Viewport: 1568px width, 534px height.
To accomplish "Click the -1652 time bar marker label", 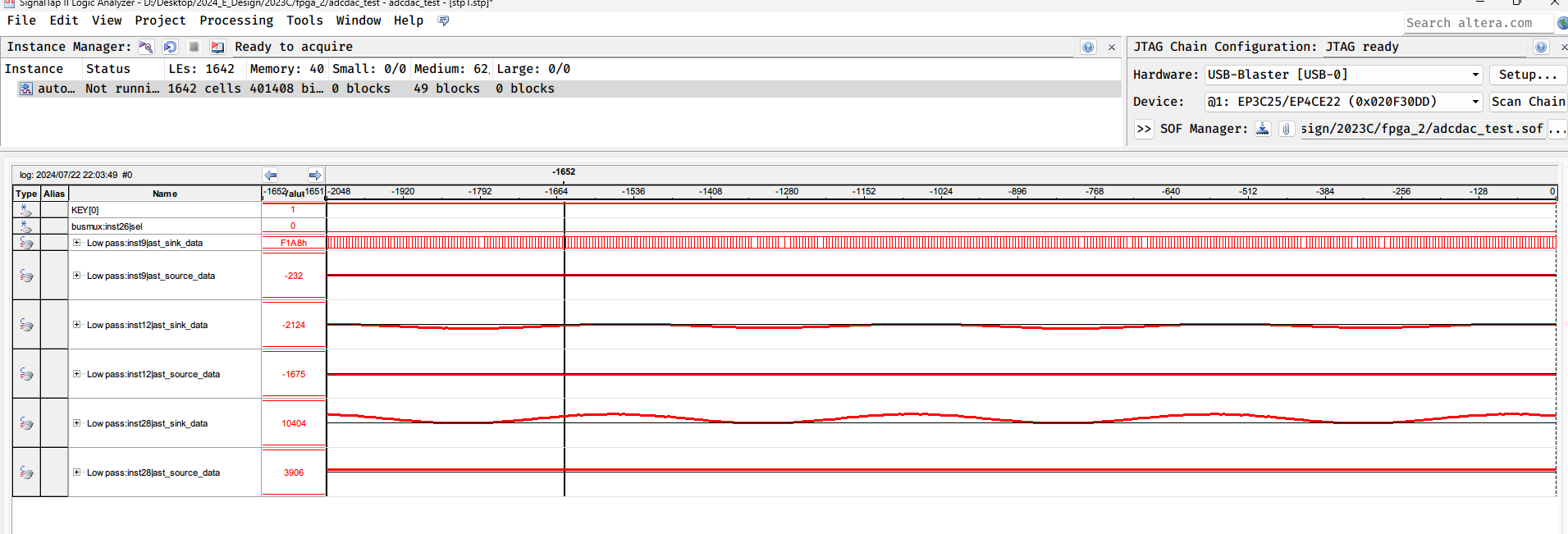I will pyautogui.click(x=564, y=172).
